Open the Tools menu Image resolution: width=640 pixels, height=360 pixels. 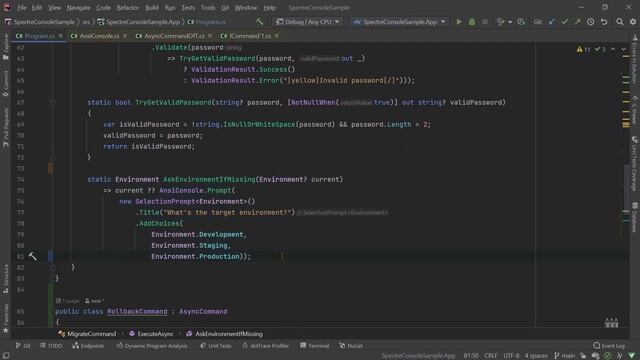click(208, 7)
